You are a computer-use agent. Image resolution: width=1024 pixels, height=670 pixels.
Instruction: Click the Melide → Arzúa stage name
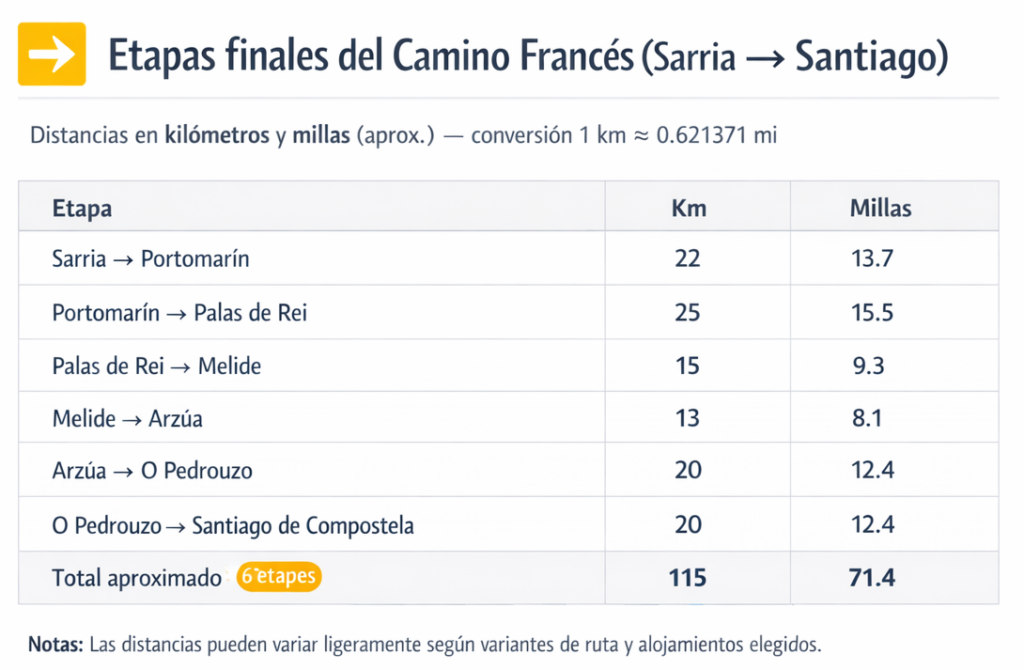point(127,419)
